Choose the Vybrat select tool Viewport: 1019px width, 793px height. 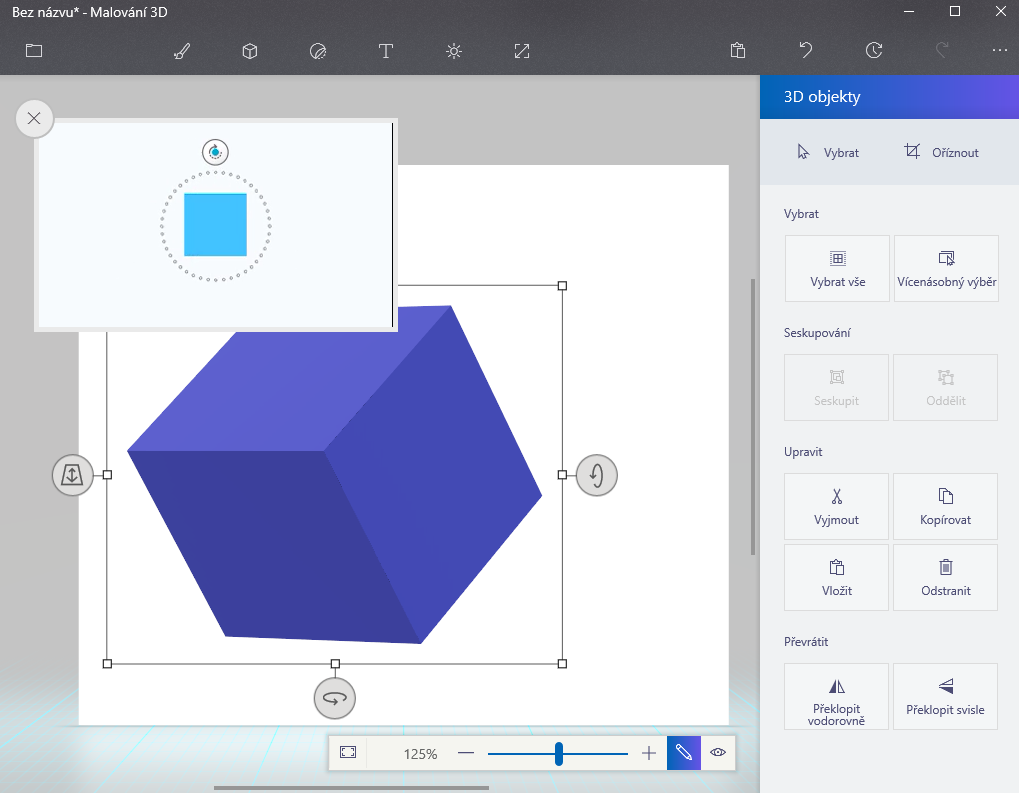(x=828, y=152)
